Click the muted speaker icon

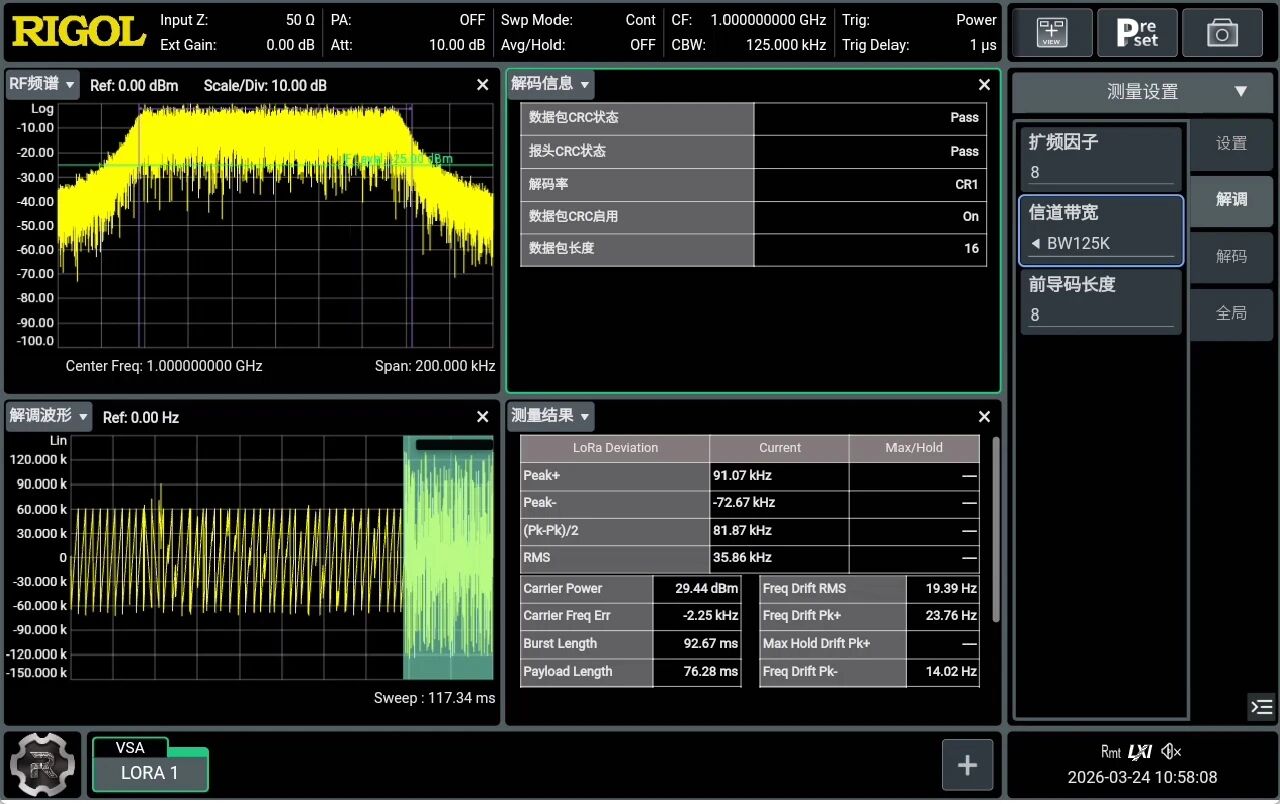[x=1172, y=752]
